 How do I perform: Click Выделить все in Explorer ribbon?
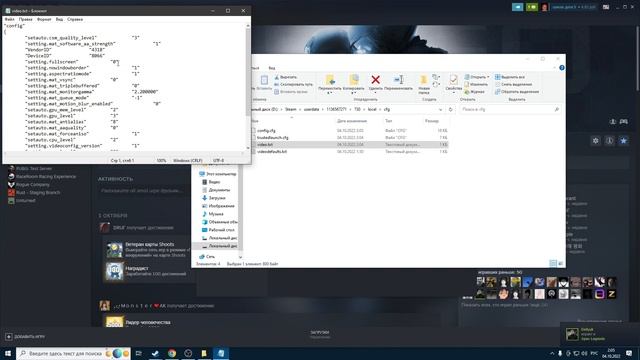click(510, 77)
